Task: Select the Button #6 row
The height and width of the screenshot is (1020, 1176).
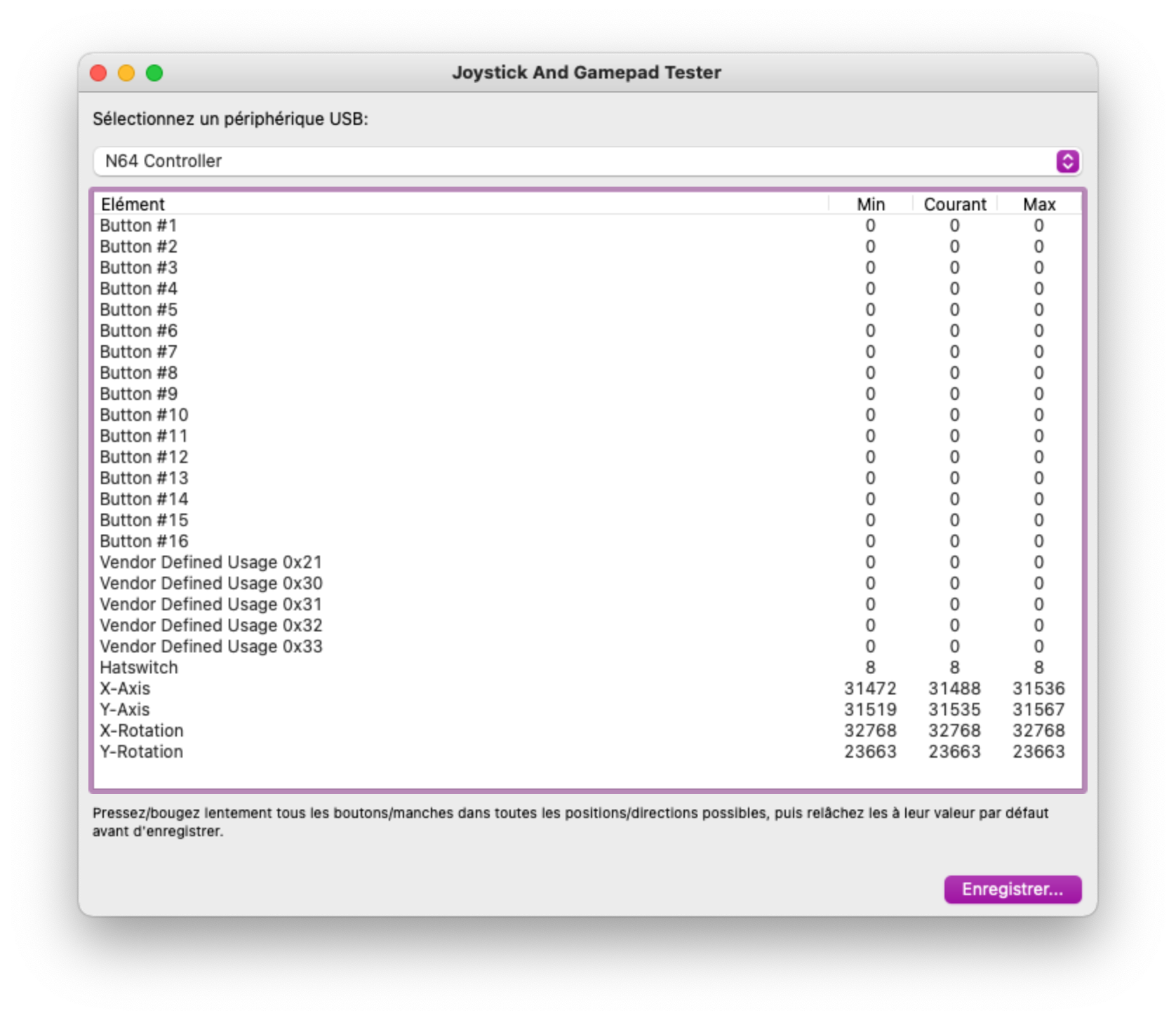Action: pos(588,330)
